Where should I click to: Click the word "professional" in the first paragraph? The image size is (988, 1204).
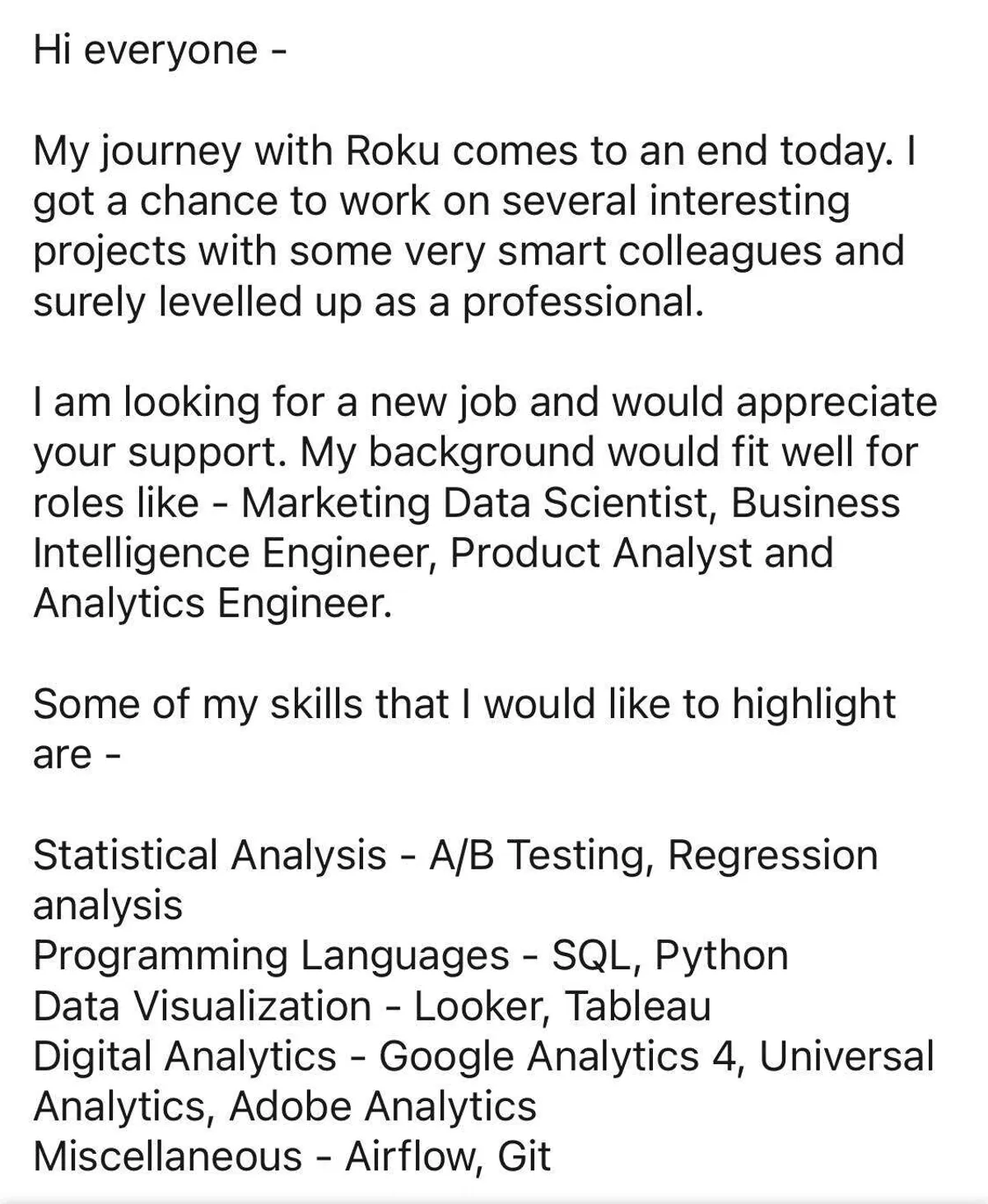[581, 302]
